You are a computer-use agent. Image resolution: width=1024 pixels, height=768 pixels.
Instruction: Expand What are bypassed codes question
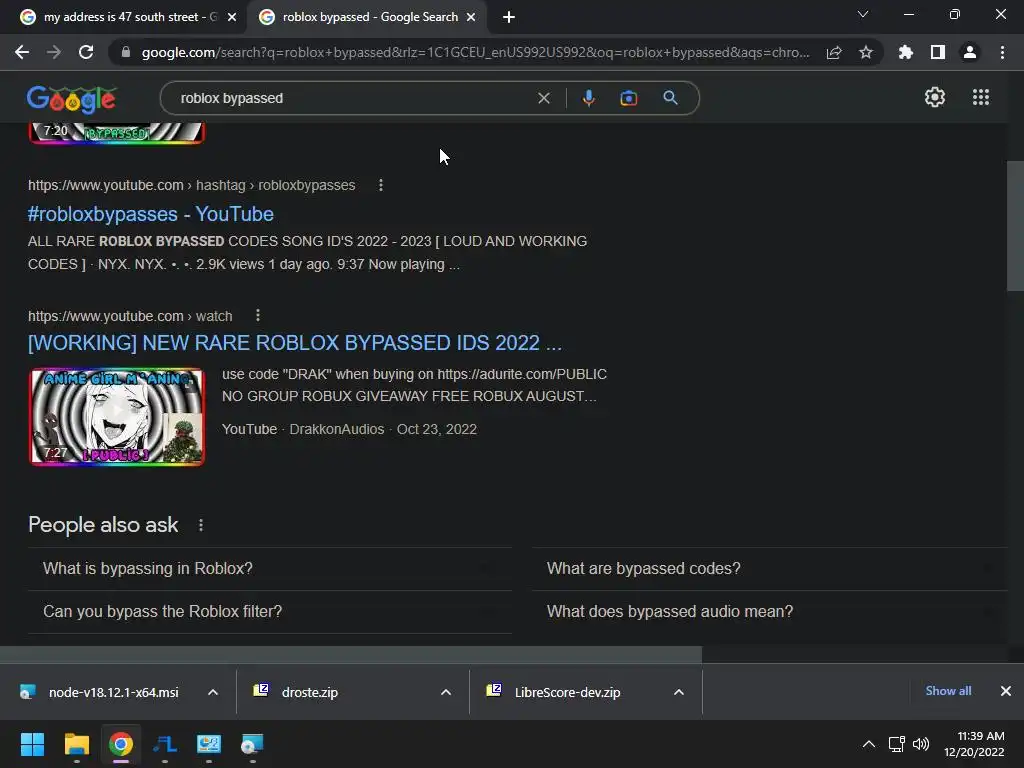[770, 569]
